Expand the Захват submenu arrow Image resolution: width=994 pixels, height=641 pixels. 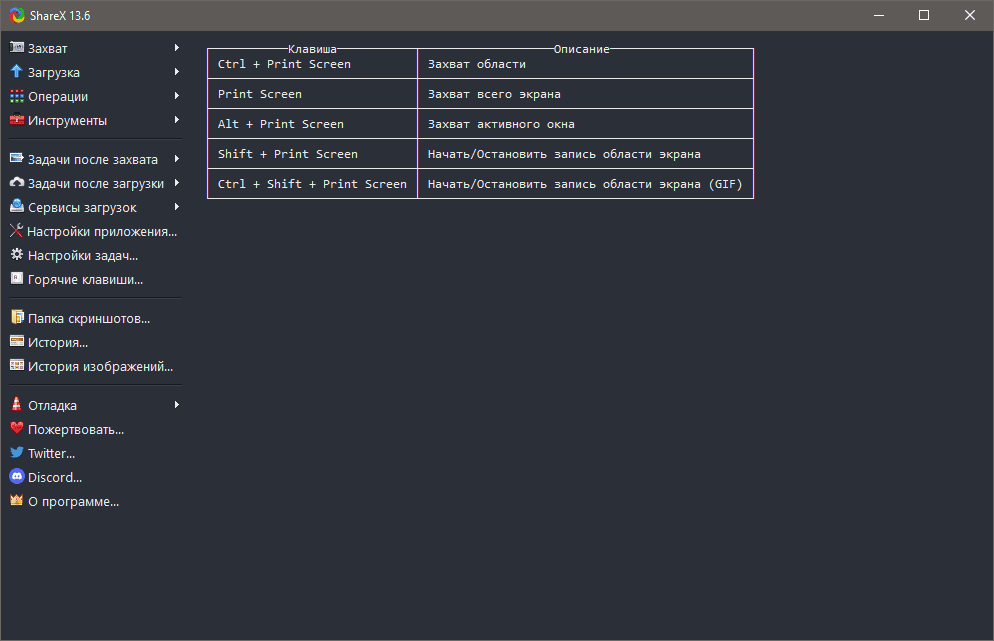(177, 48)
